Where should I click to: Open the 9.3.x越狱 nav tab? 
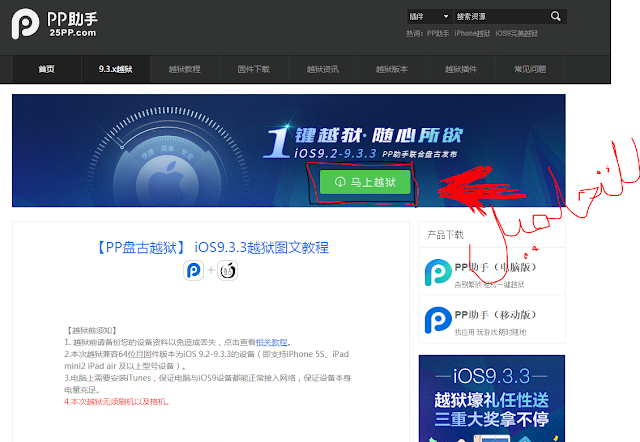116,69
